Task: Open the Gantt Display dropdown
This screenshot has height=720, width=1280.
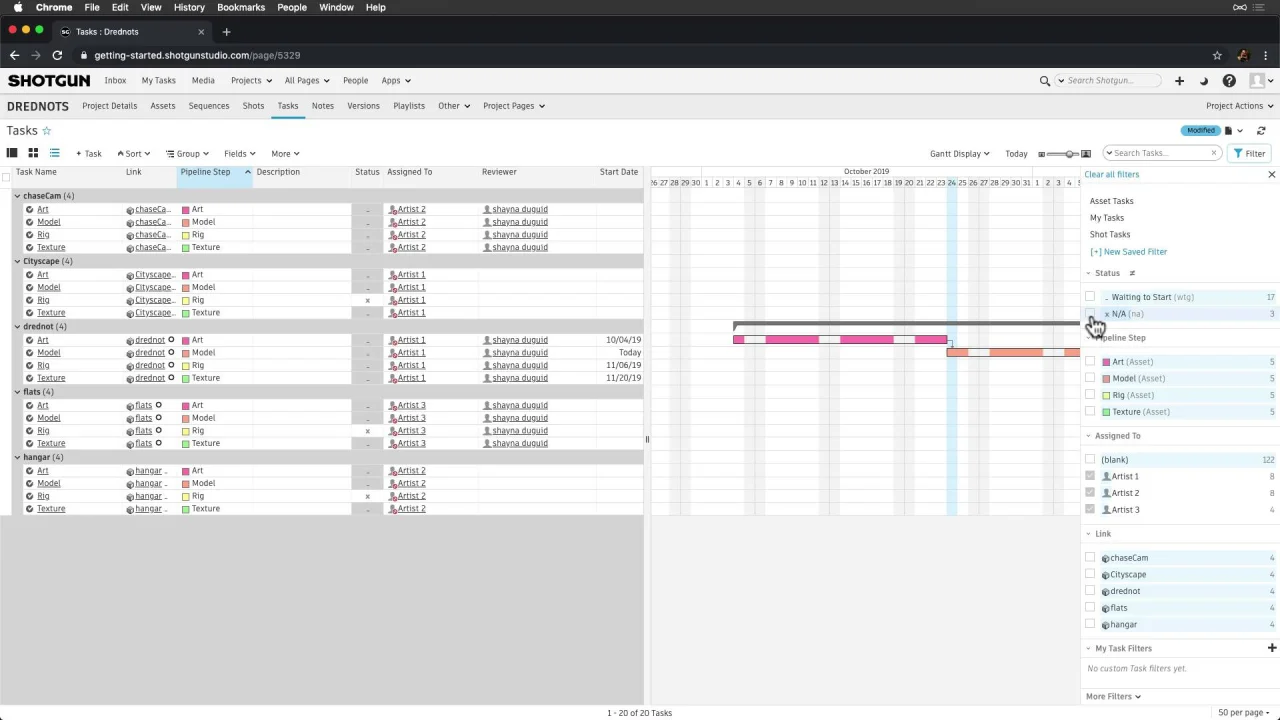Action: coord(959,154)
